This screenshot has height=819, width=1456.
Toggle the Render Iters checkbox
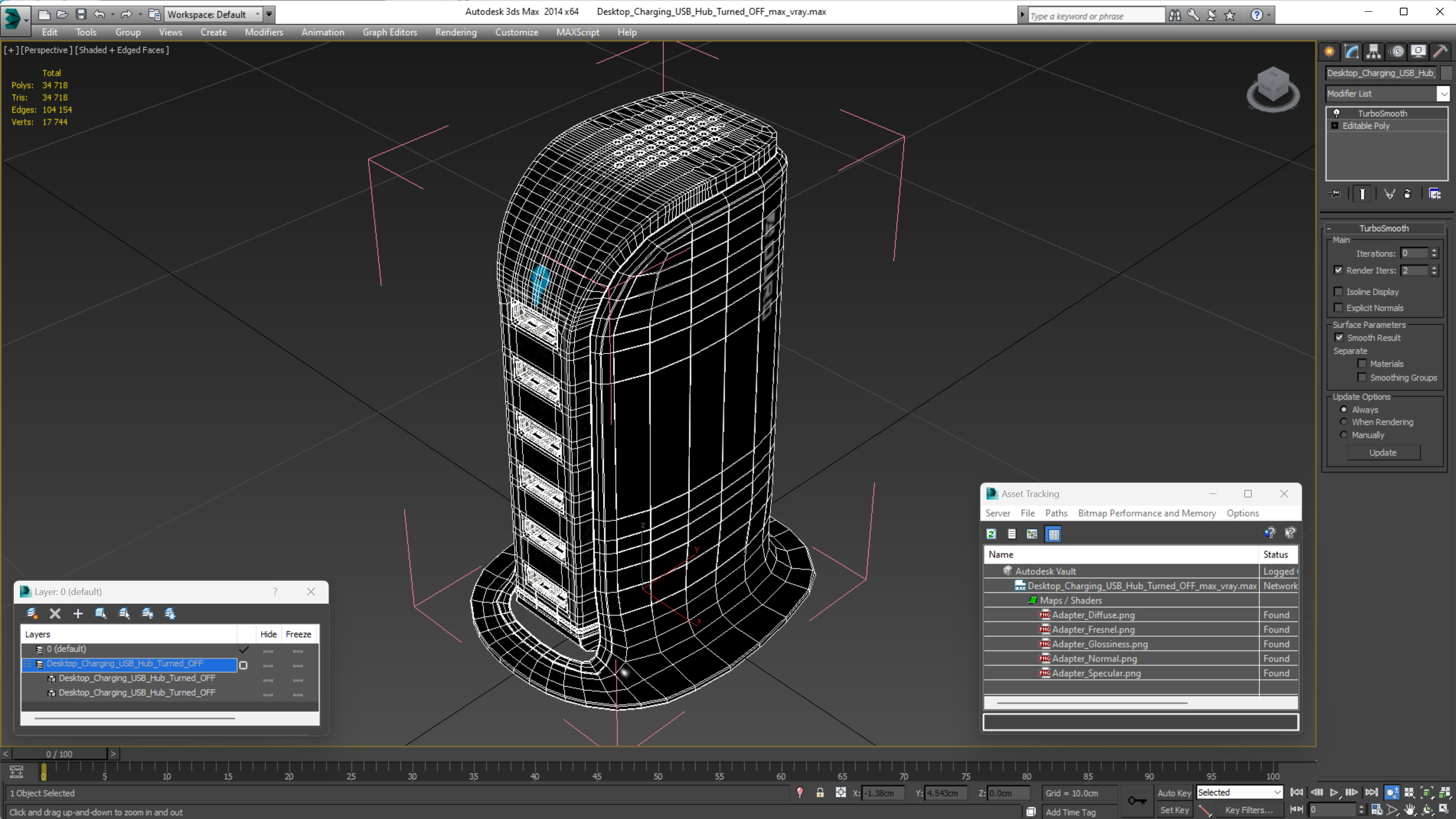1339,270
